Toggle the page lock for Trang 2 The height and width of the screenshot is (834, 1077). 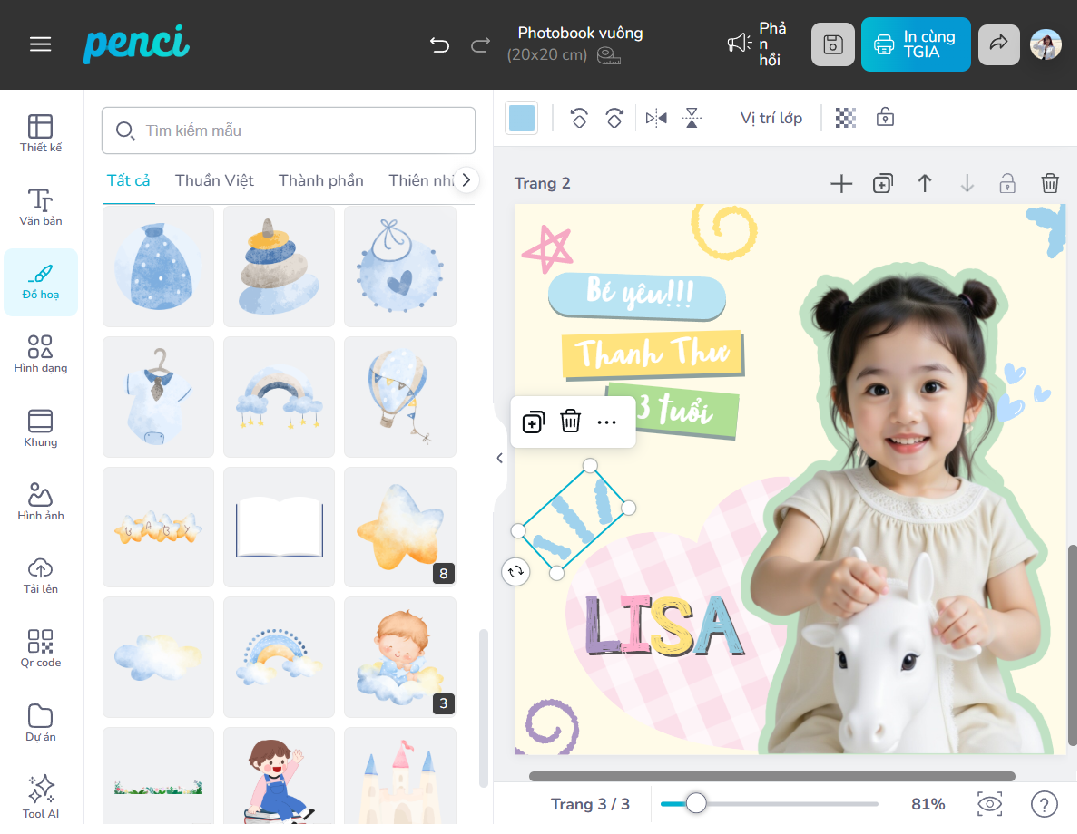pyautogui.click(x=1007, y=183)
